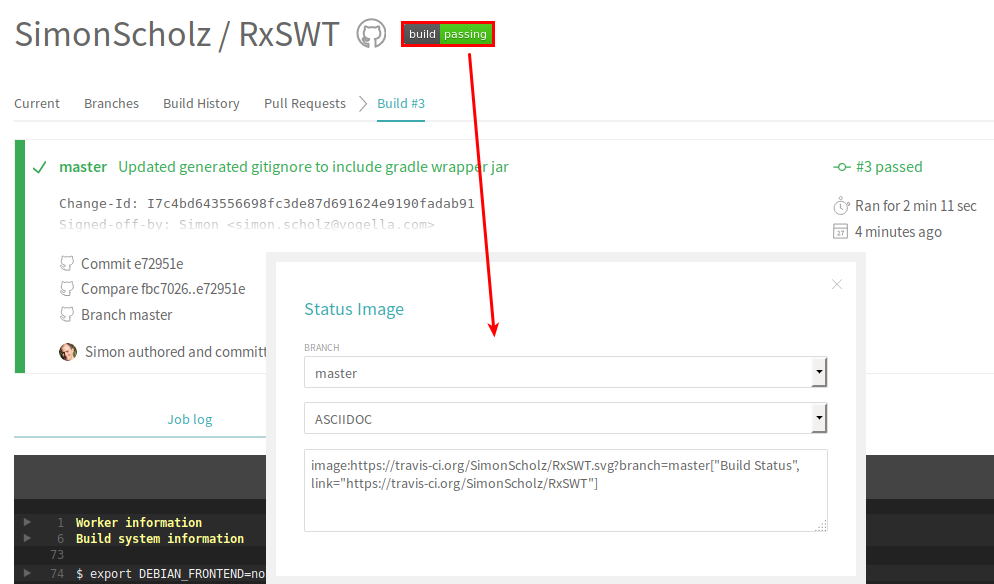
Task: Click the #3 passed build link
Action: [x=889, y=167]
